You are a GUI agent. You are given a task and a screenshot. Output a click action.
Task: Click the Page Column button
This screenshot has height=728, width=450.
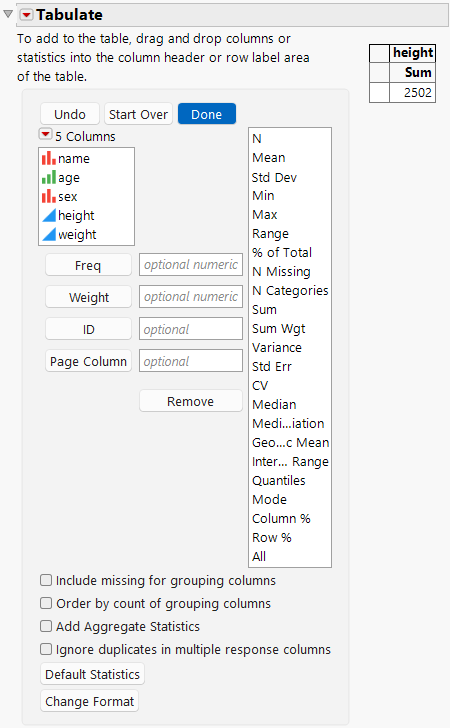click(x=88, y=362)
